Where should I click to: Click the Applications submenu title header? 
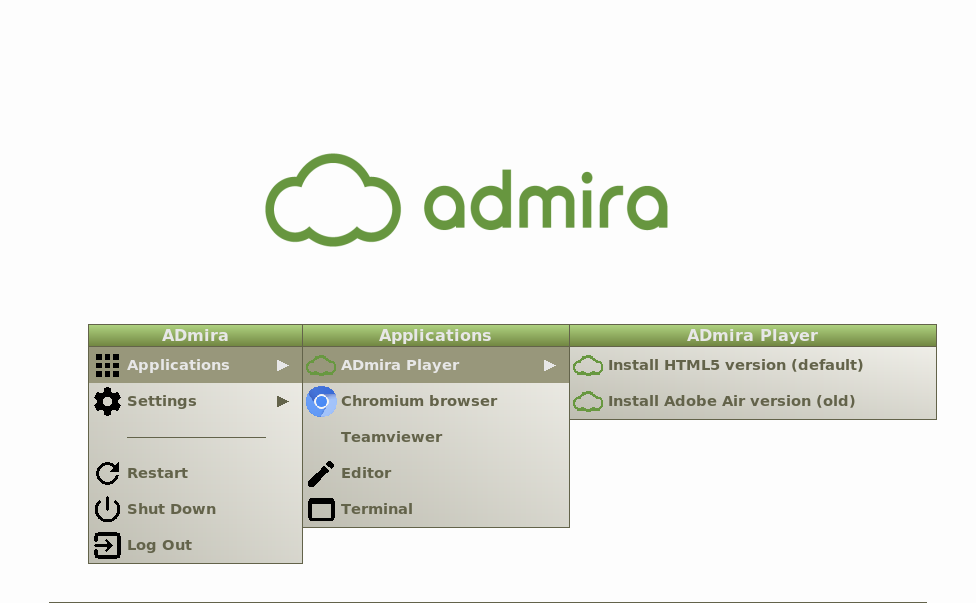pyautogui.click(x=436, y=335)
